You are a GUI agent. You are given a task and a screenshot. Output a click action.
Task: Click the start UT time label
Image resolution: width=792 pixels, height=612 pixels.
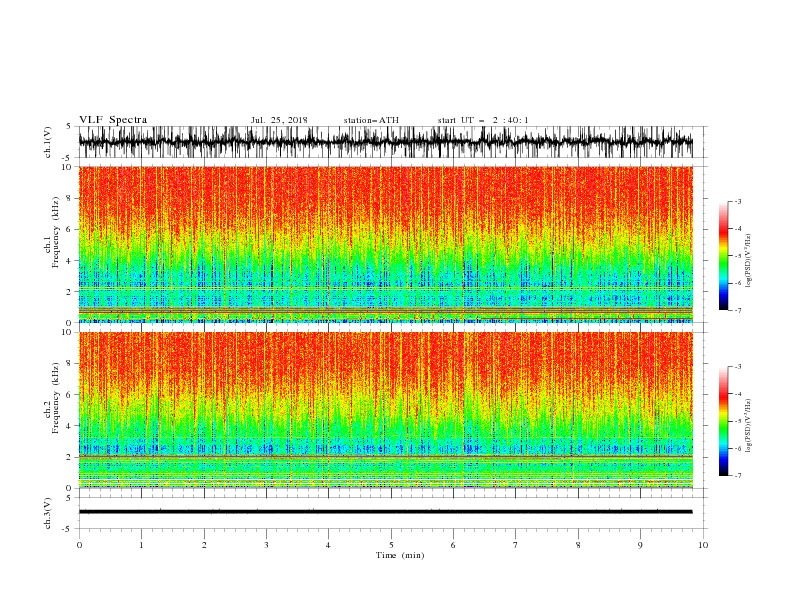(x=483, y=120)
